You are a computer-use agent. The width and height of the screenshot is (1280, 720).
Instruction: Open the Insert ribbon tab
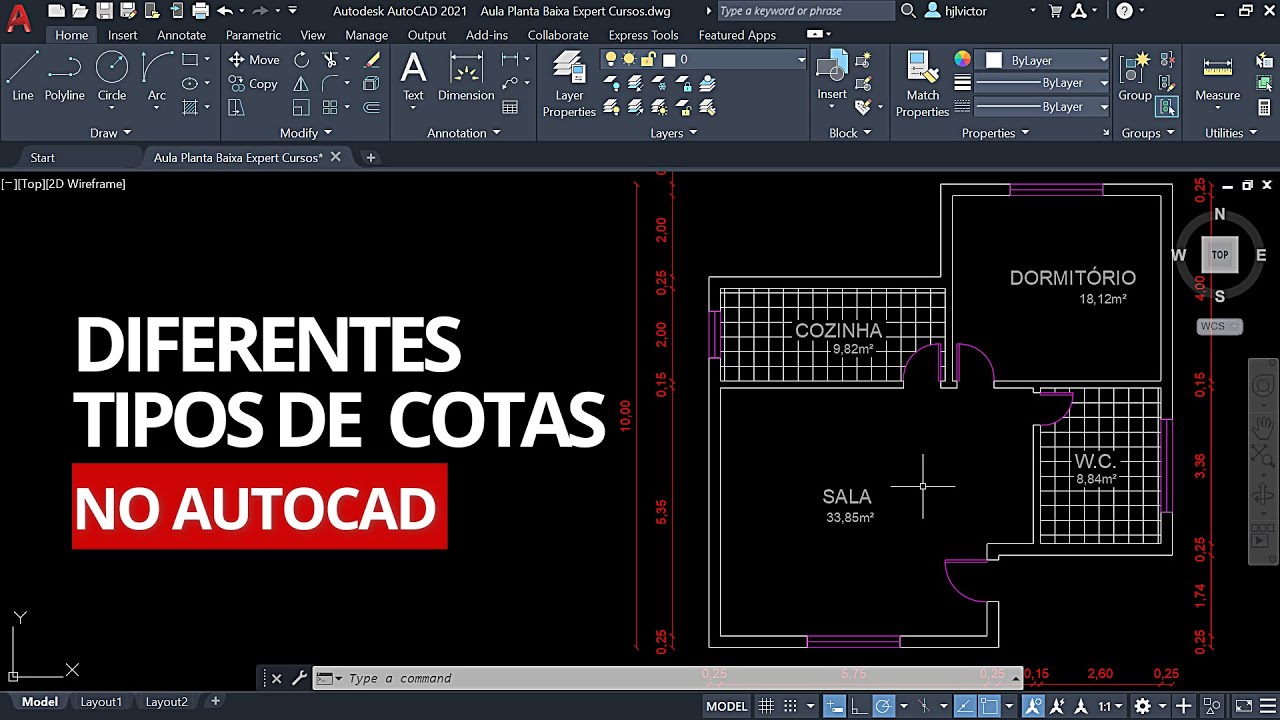coord(123,35)
